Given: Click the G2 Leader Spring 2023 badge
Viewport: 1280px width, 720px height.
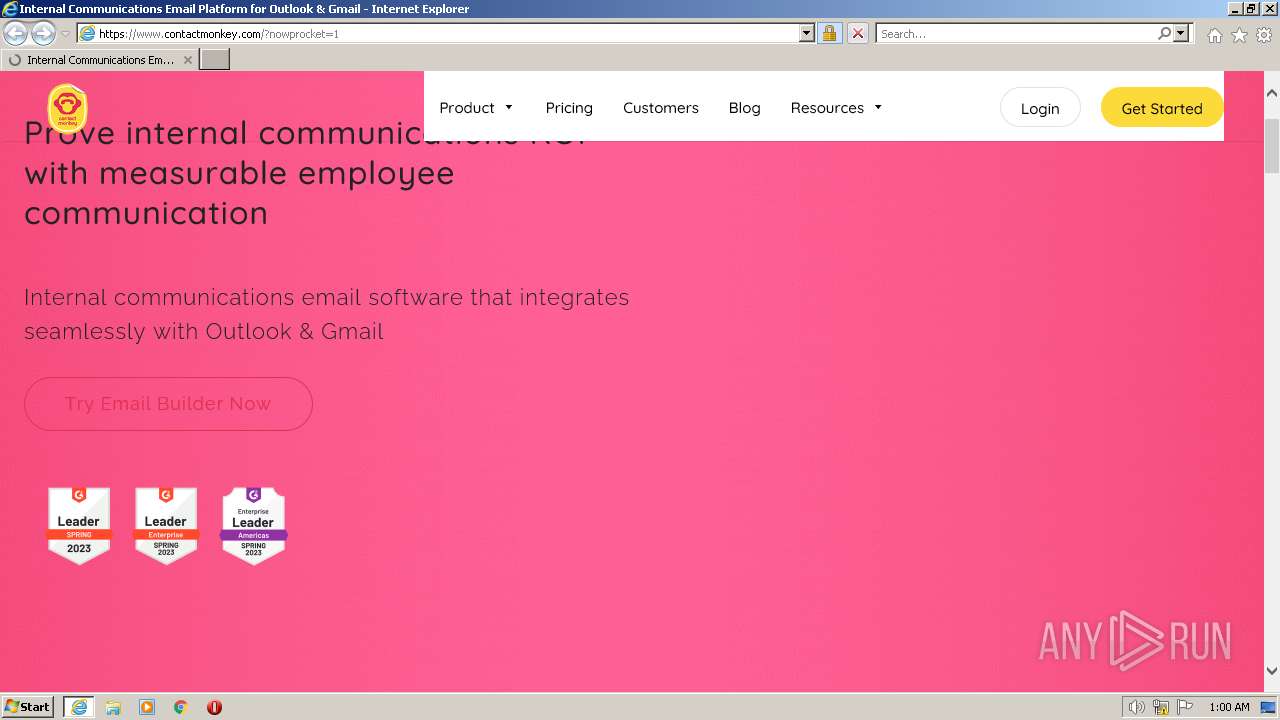Looking at the screenshot, I should [x=79, y=526].
